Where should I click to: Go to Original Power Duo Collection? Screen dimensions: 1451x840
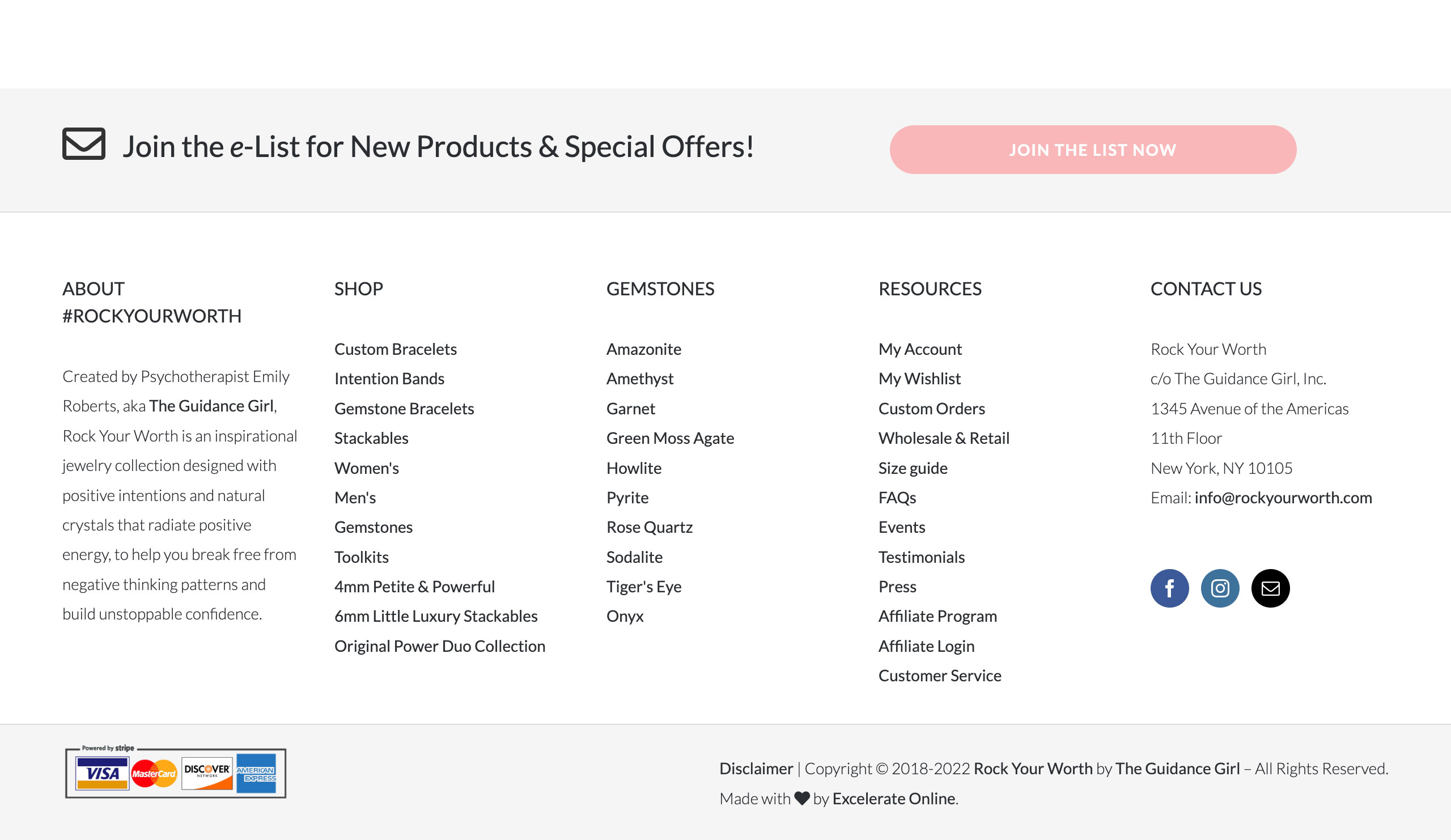(440, 646)
